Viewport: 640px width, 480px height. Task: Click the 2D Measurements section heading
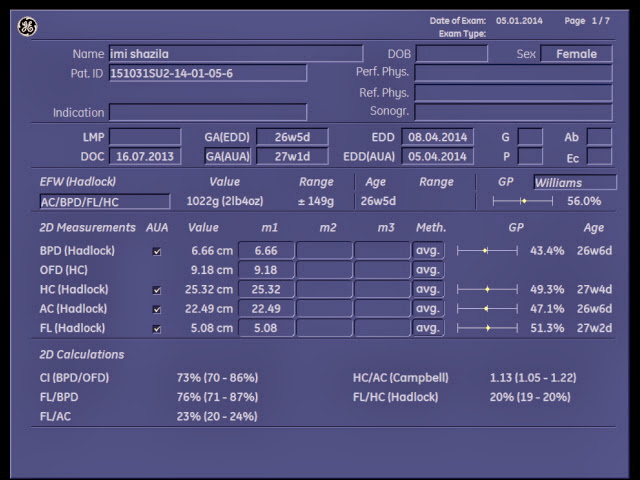click(x=87, y=227)
